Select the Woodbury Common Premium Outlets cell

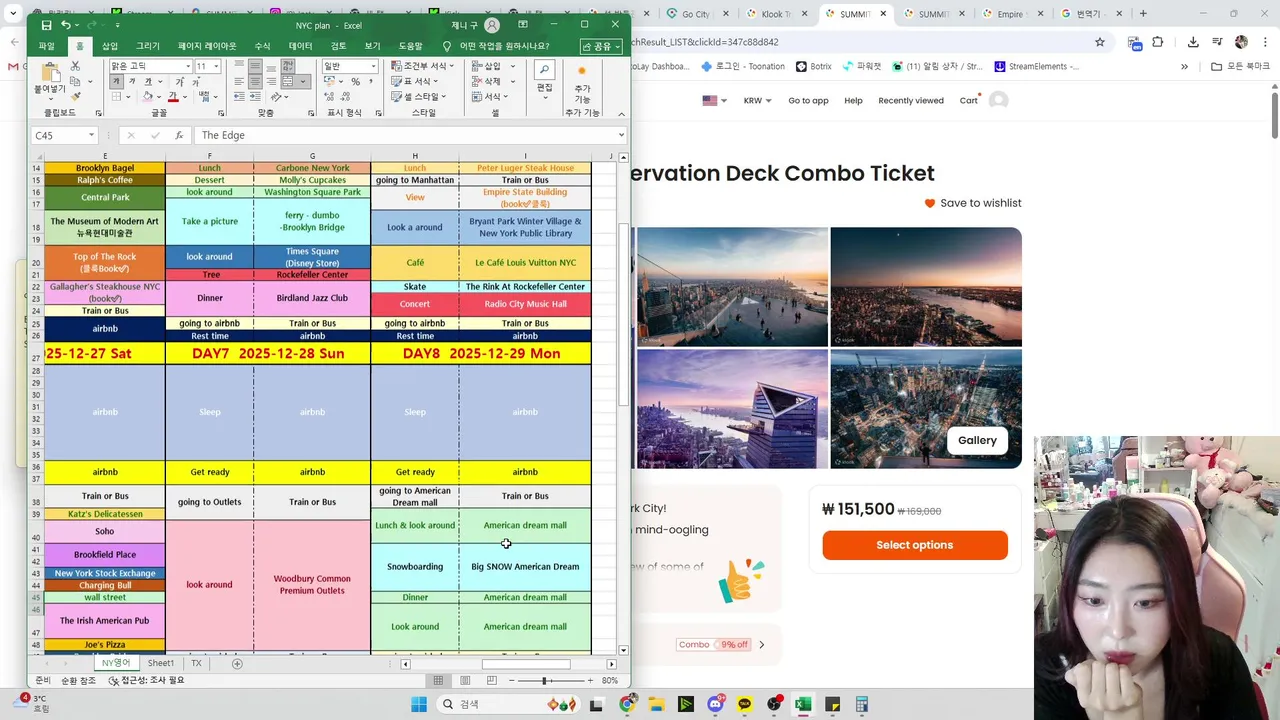pyautogui.click(x=312, y=585)
